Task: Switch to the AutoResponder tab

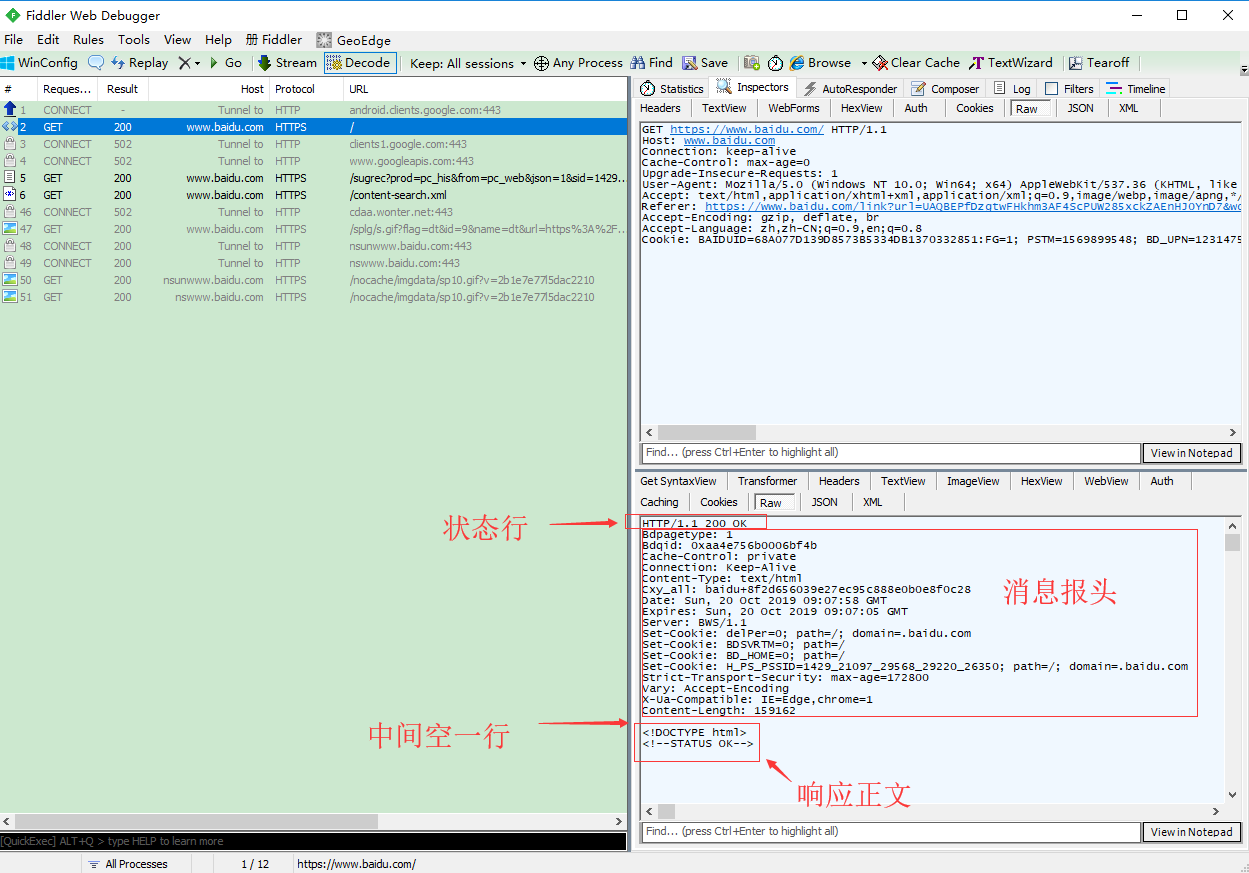Action: pyautogui.click(x=850, y=88)
